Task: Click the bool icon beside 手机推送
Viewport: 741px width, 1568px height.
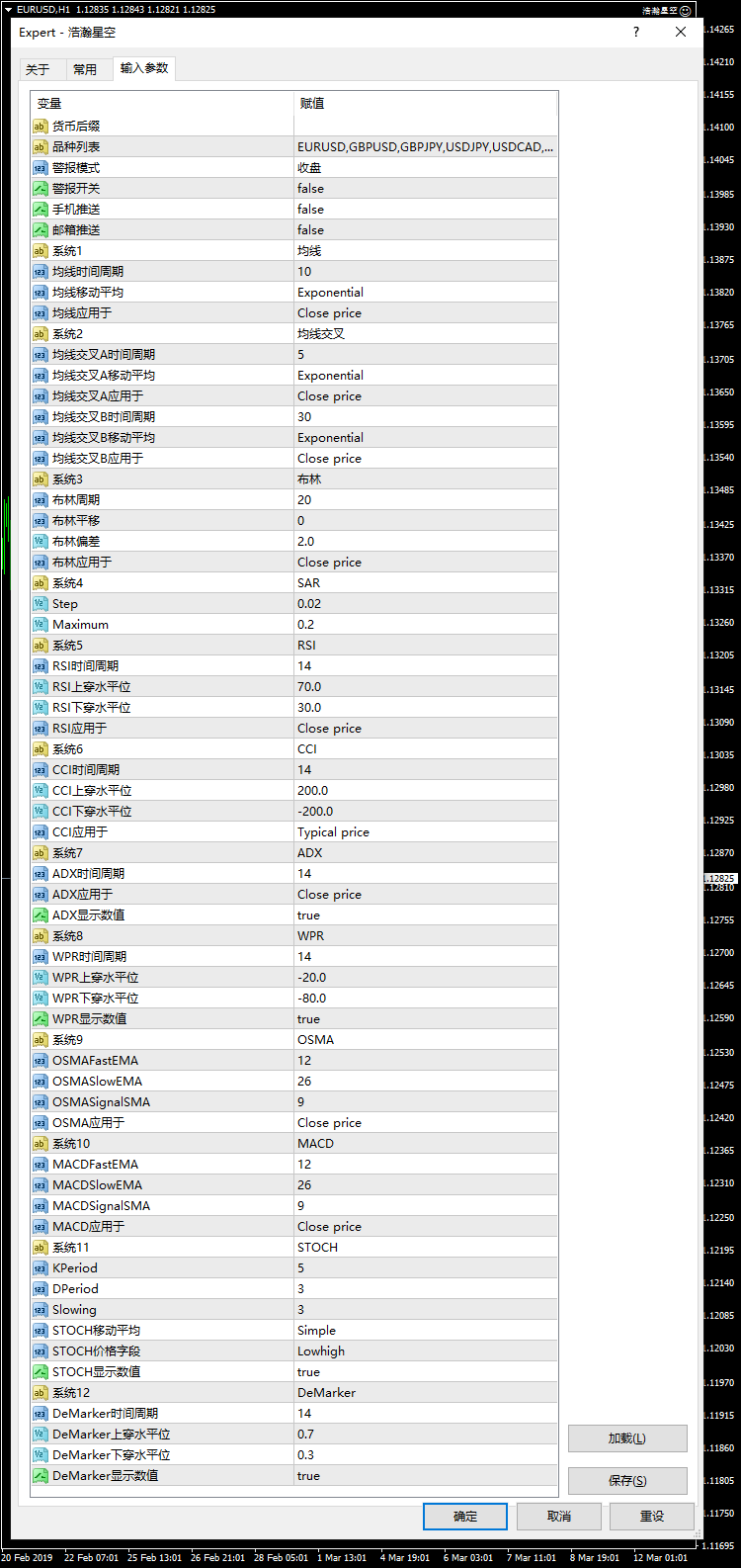Action: click(x=41, y=210)
